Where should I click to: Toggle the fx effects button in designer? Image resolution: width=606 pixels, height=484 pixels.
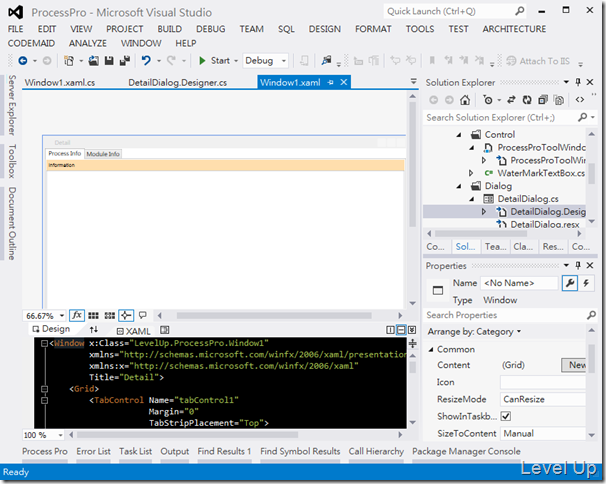[x=77, y=315]
